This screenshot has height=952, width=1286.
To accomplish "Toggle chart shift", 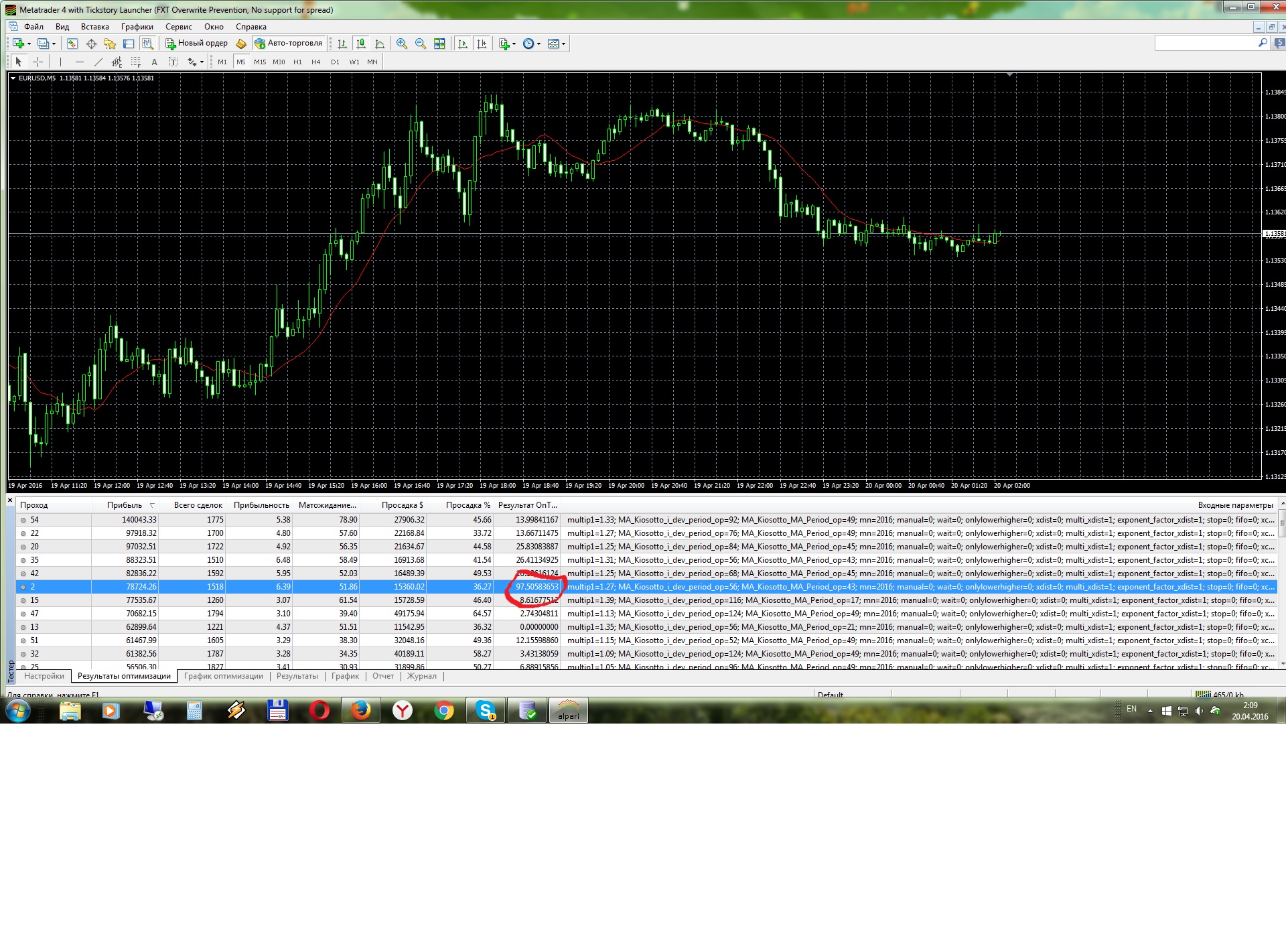I will pyautogui.click(x=482, y=44).
